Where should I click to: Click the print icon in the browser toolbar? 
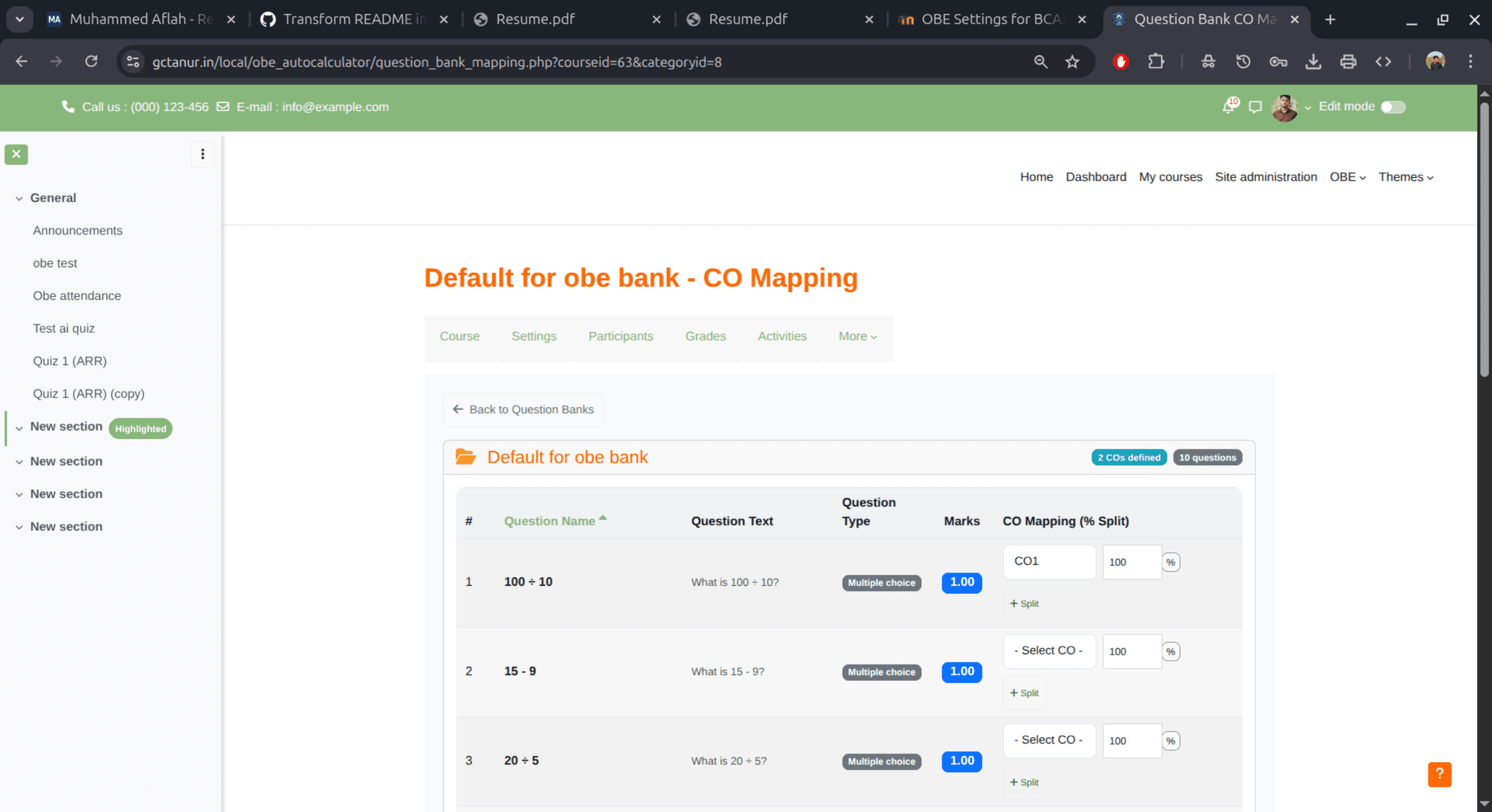1348,61
